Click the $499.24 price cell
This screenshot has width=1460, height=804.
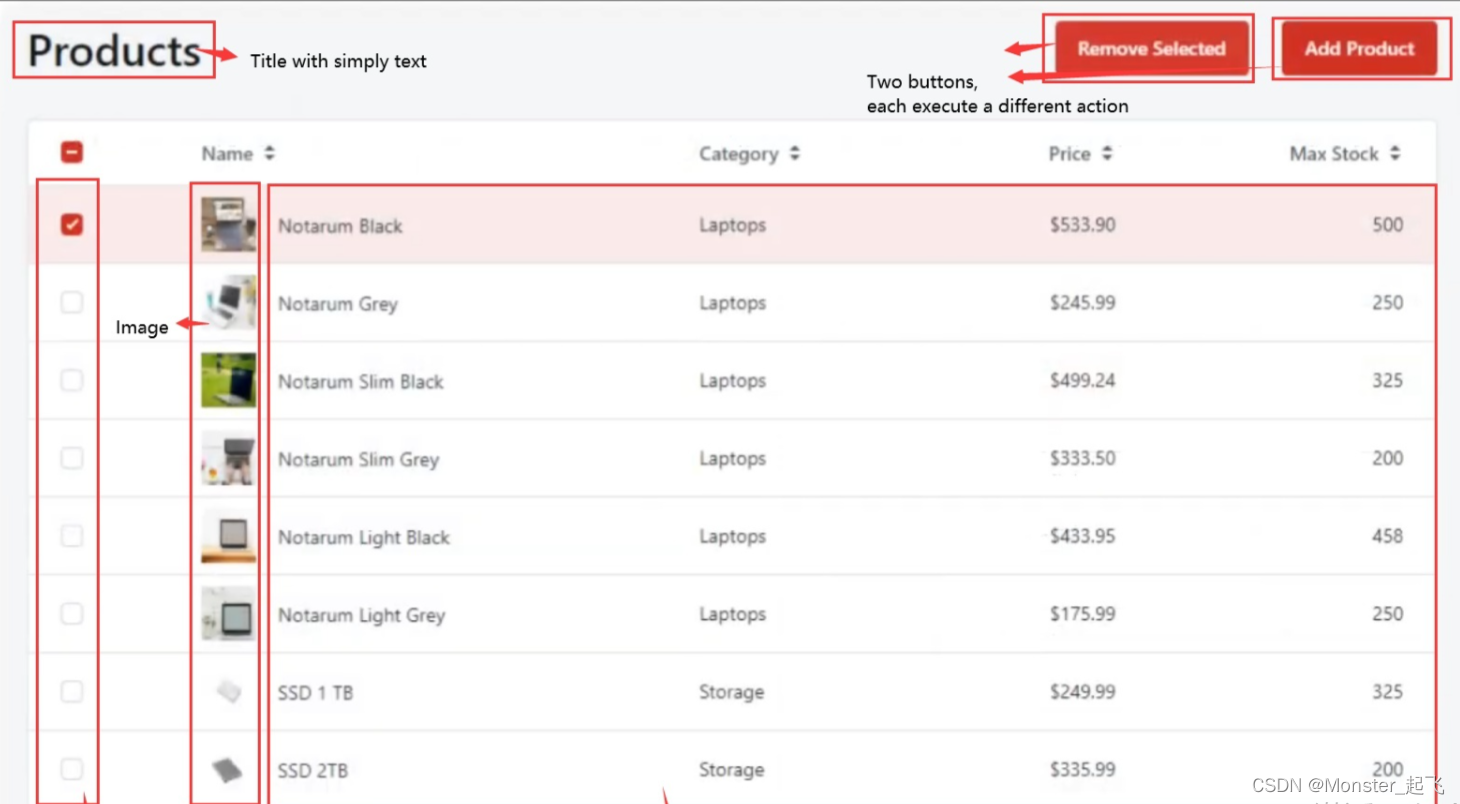(1082, 380)
